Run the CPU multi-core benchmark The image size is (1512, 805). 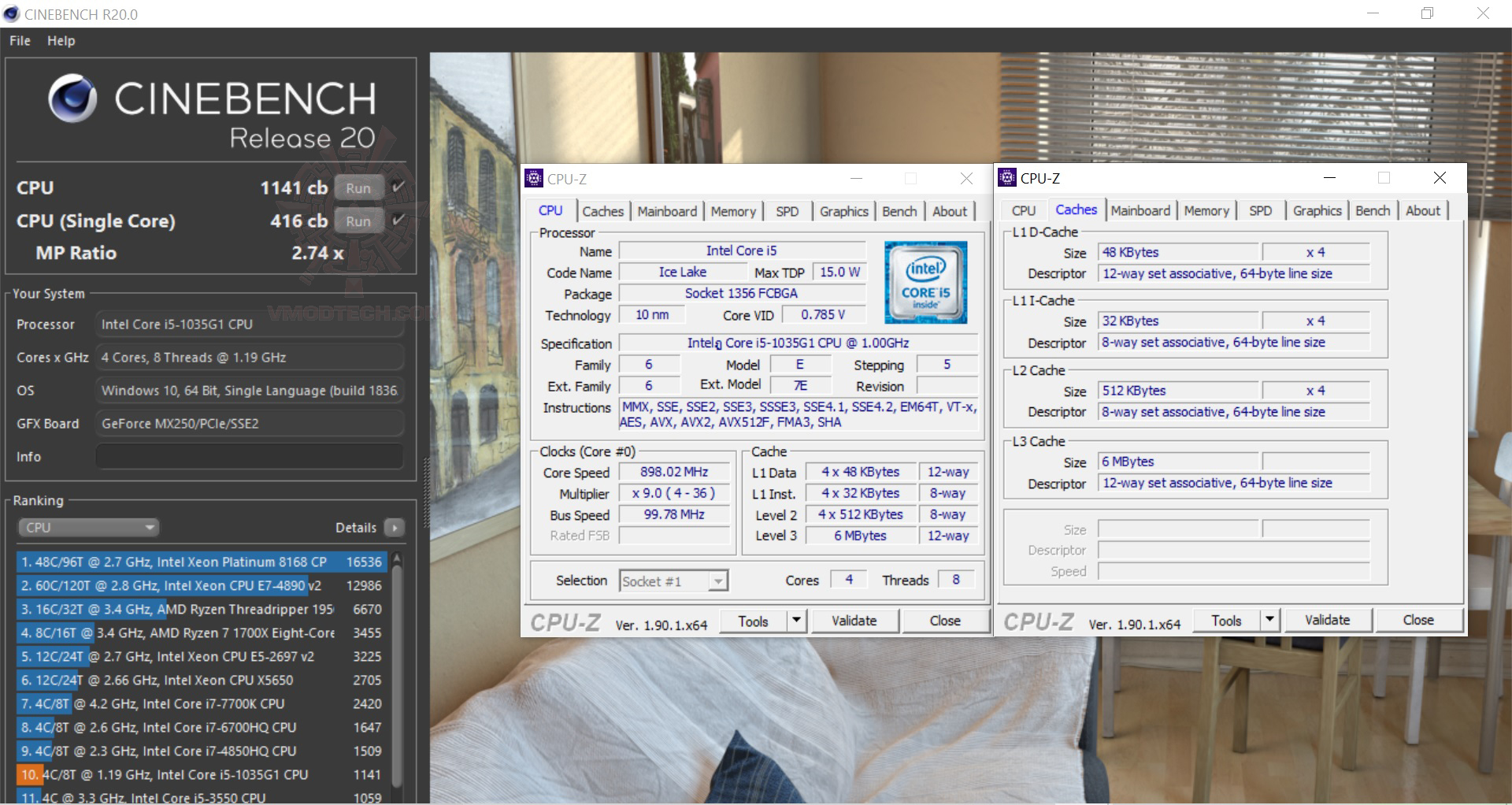[x=358, y=188]
